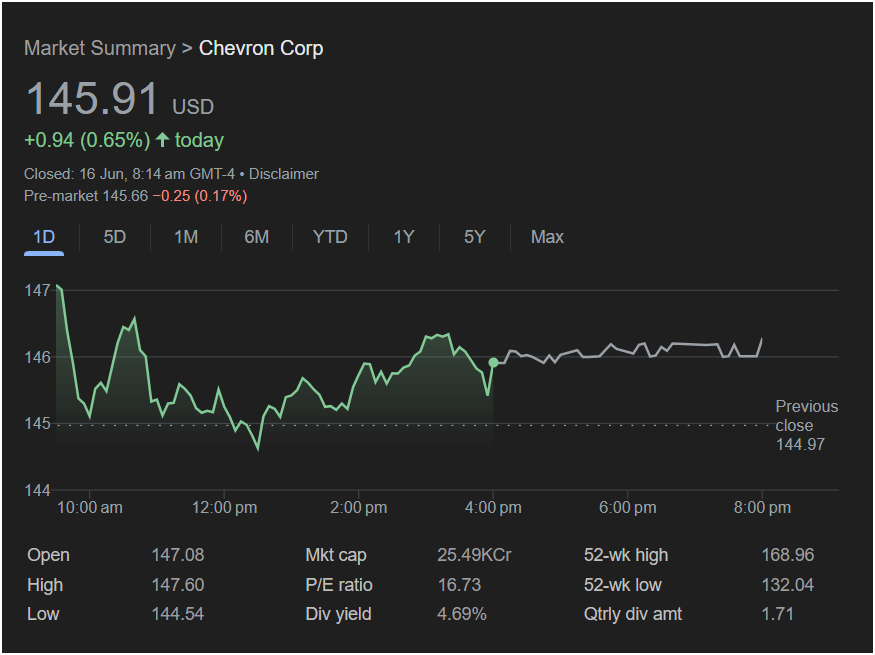Click the P/E ratio value 16.73
Viewport: 875px width, 655px height.
(459, 585)
